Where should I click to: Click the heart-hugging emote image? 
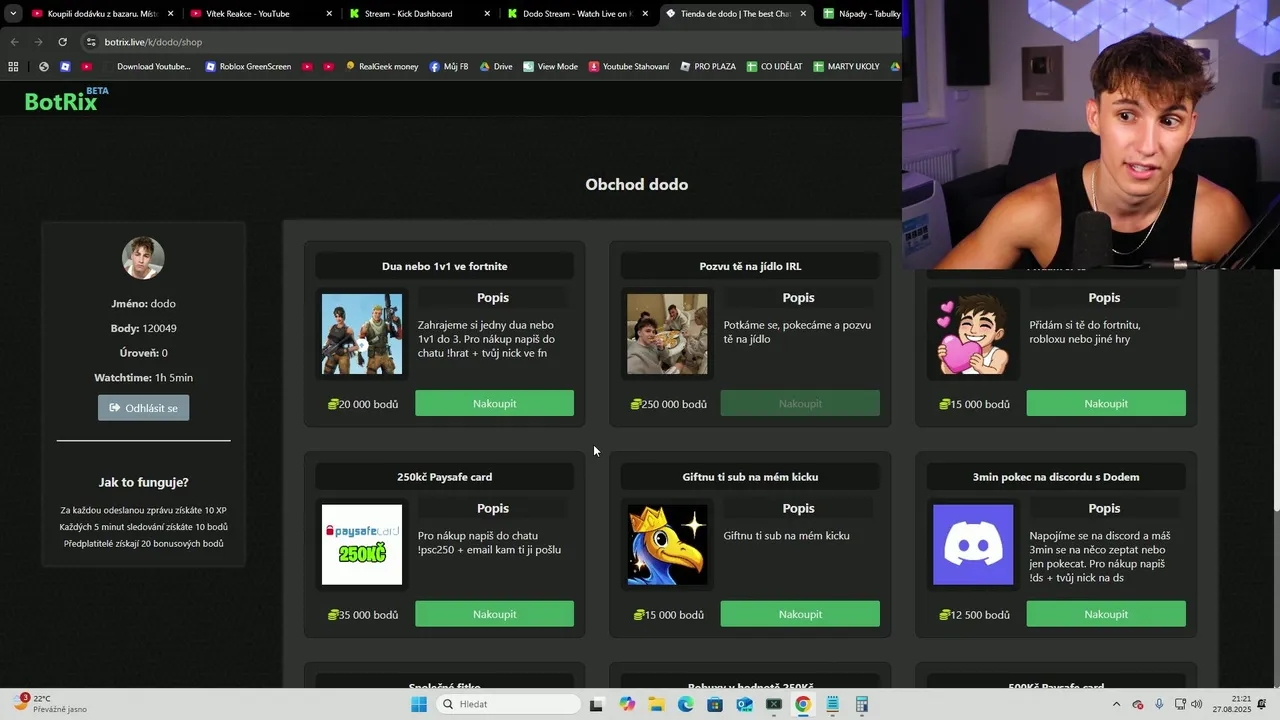(973, 334)
